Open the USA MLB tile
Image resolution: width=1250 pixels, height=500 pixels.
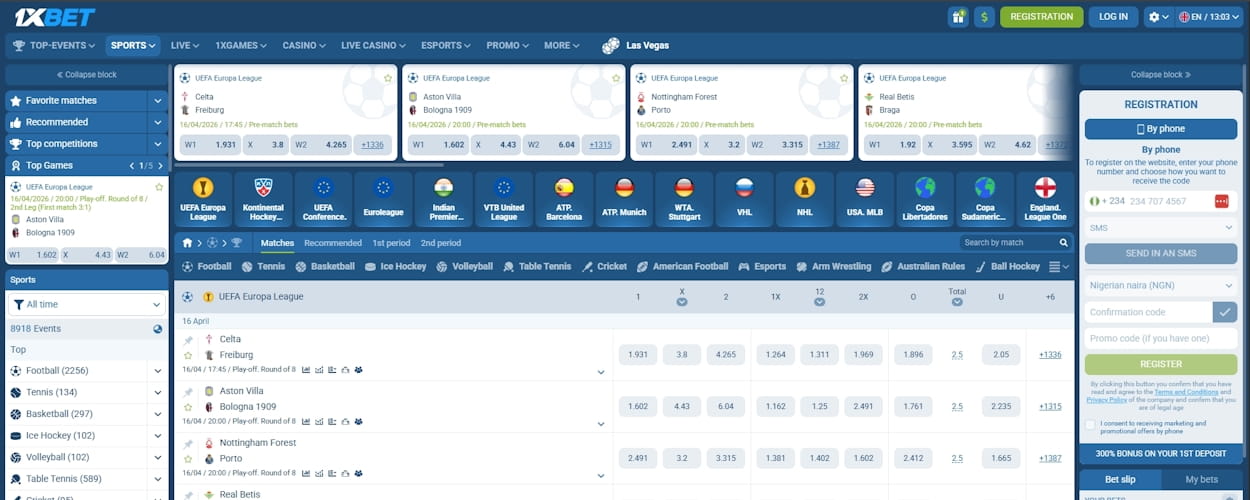[x=865, y=199]
